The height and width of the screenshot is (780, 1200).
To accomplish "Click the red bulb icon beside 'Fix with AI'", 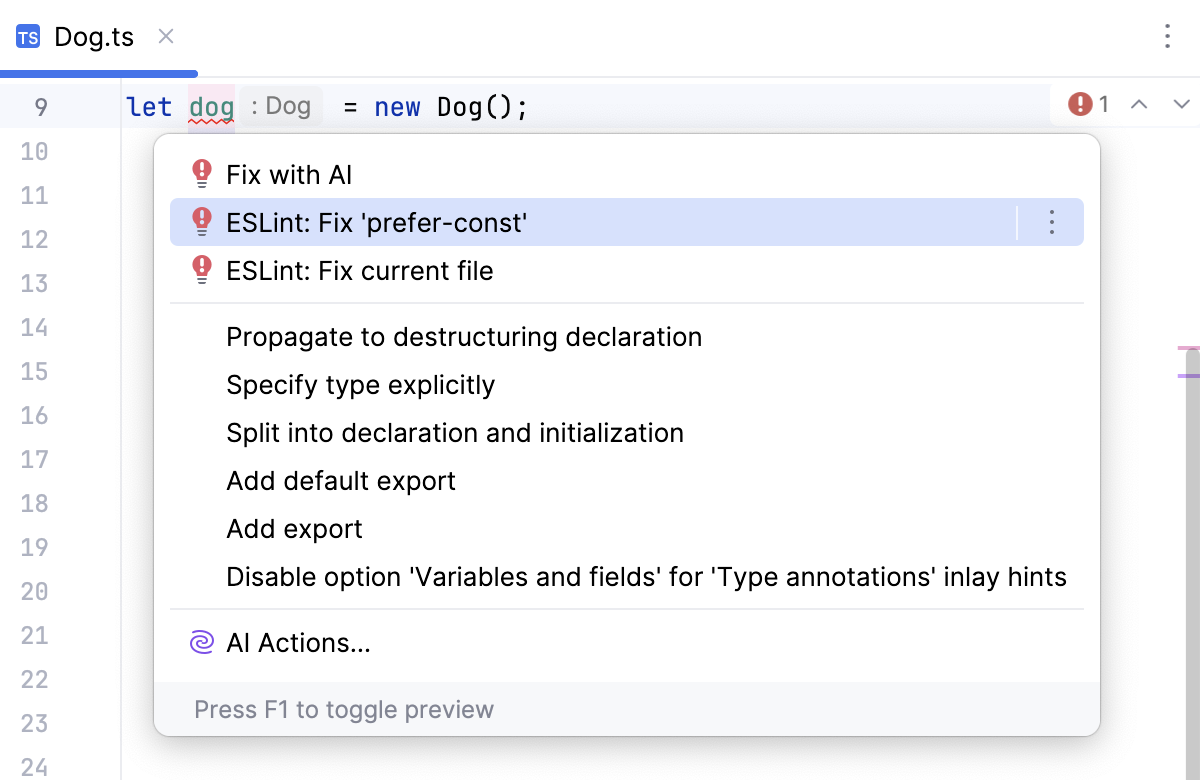I will 201,173.
